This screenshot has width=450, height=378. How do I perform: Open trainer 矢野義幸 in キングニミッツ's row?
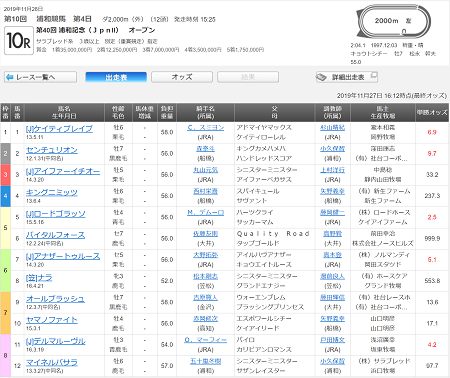click(332, 191)
